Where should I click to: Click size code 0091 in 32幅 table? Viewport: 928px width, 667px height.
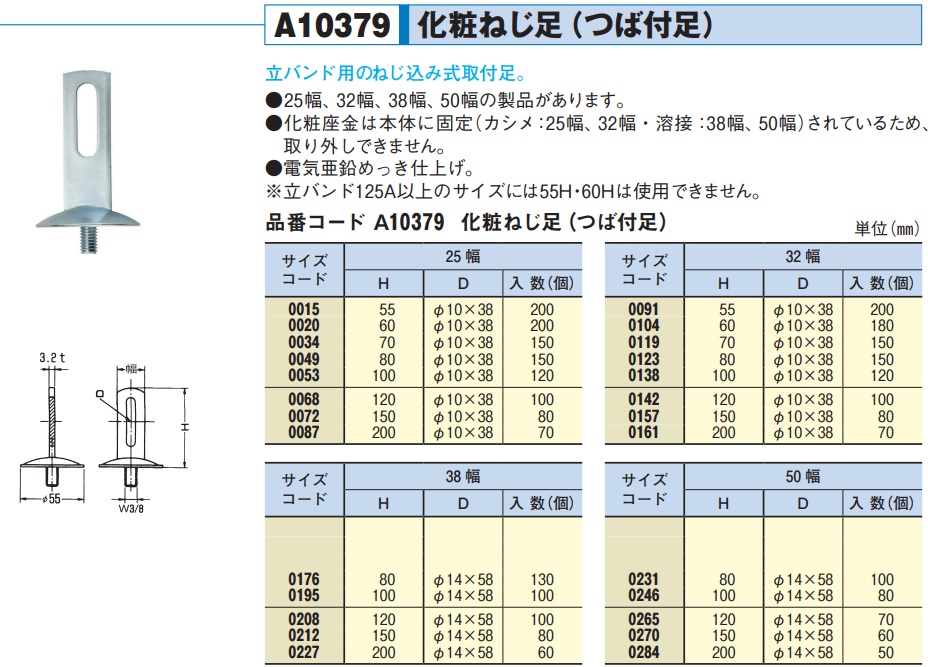(643, 310)
